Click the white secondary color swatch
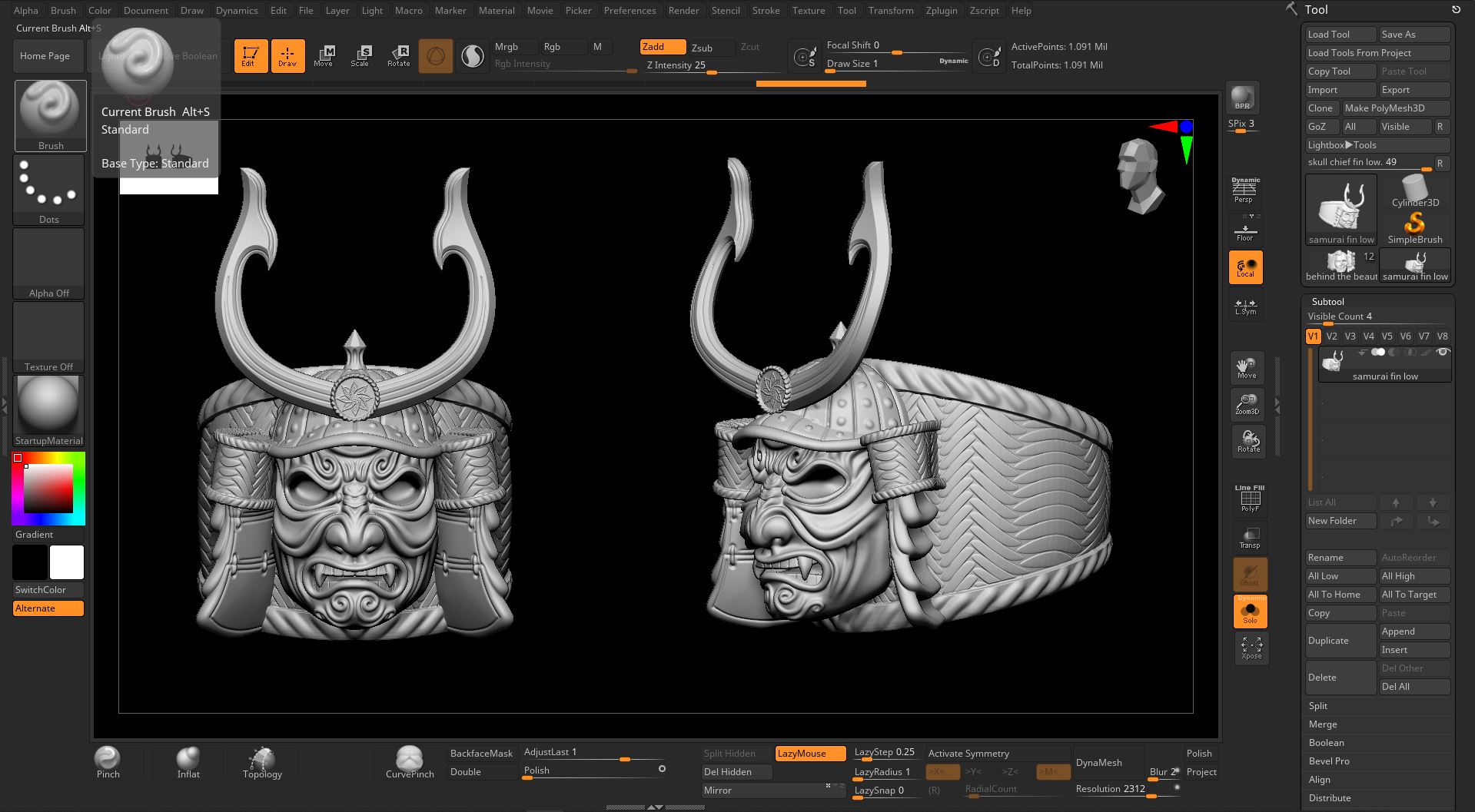Screen dimensions: 1475x812 pos(67,562)
